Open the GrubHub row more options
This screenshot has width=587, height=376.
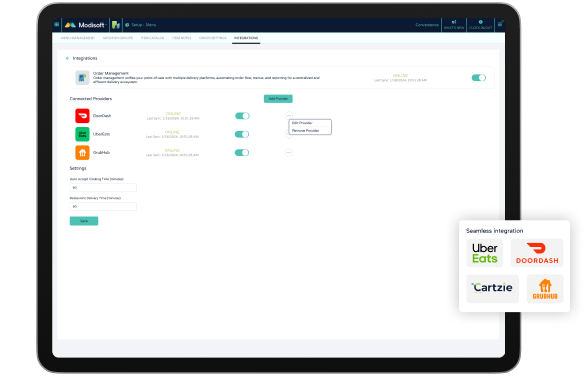[x=289, y=153]
